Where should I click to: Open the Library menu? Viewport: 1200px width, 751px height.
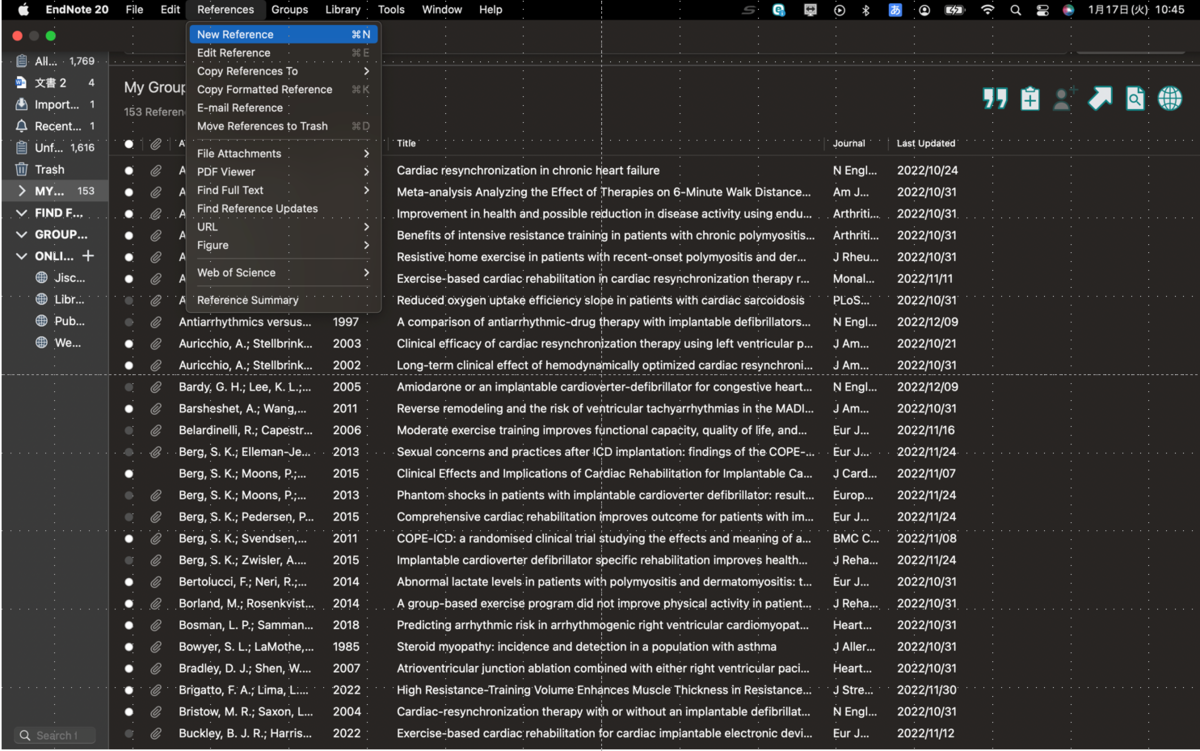click(343, 10)
